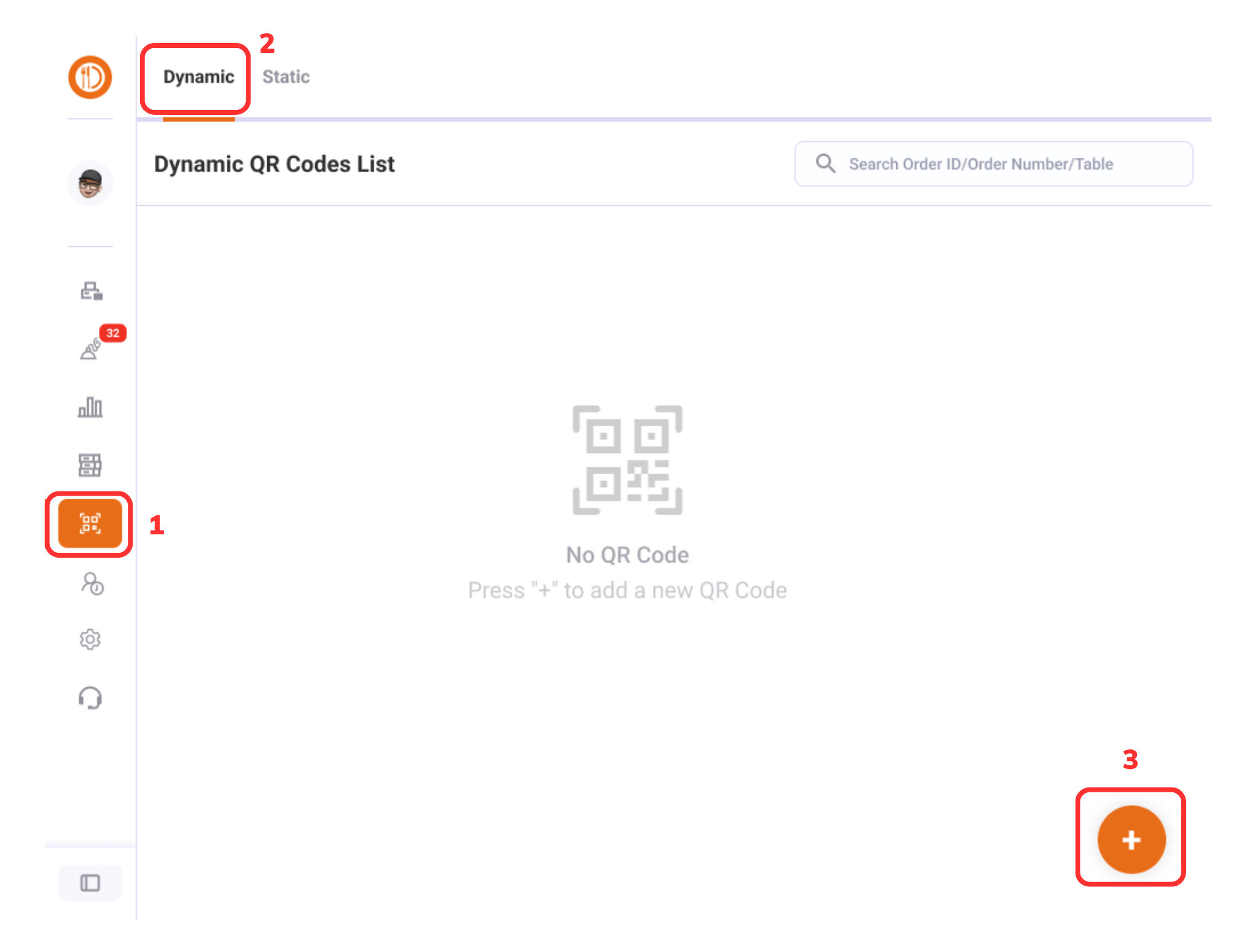Click the magnifier search icon
The width and height of the screenshot is (1258, 952).
(x=825, y=163)
